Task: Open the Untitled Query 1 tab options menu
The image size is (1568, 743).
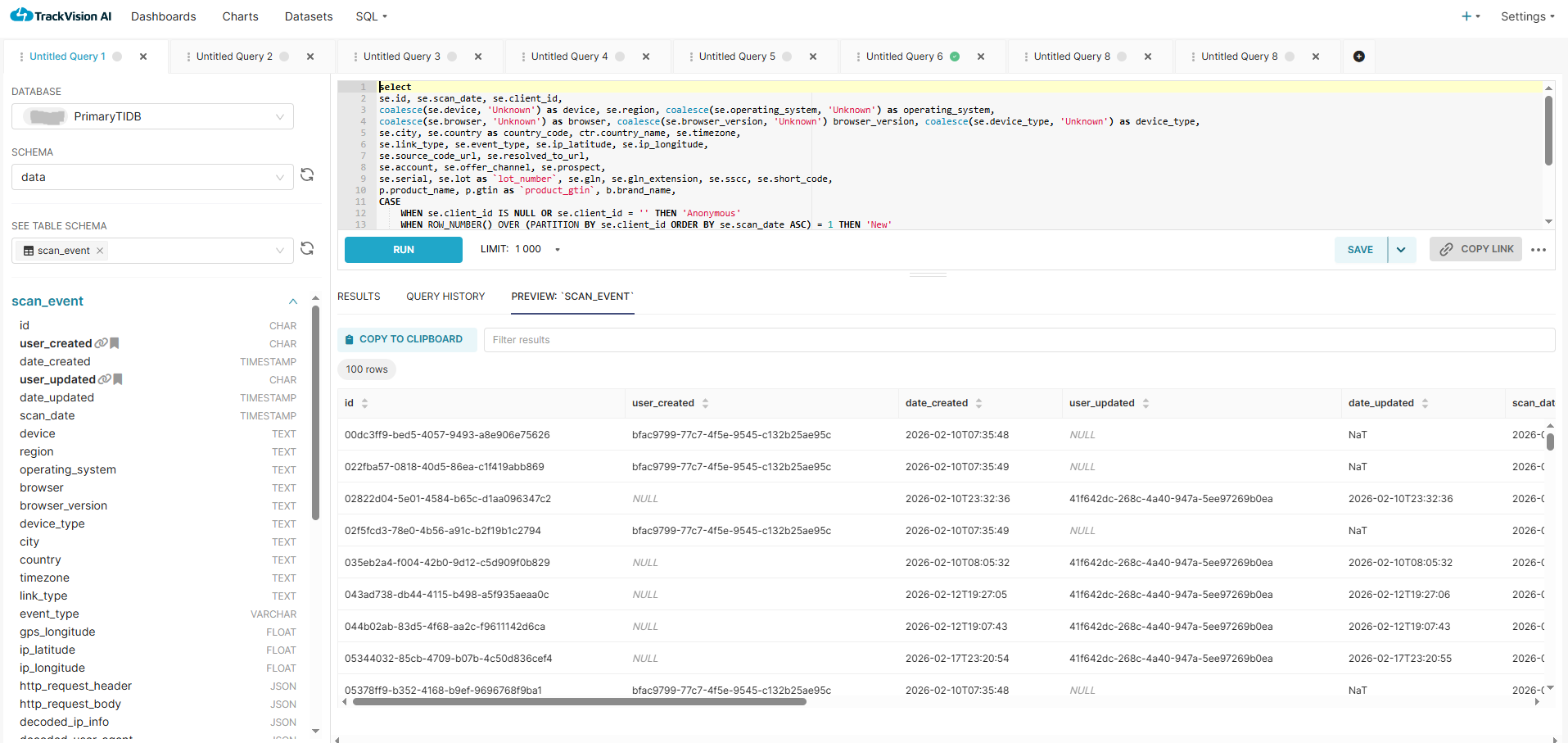Action: pyautogui.click(x=21, y=57)
